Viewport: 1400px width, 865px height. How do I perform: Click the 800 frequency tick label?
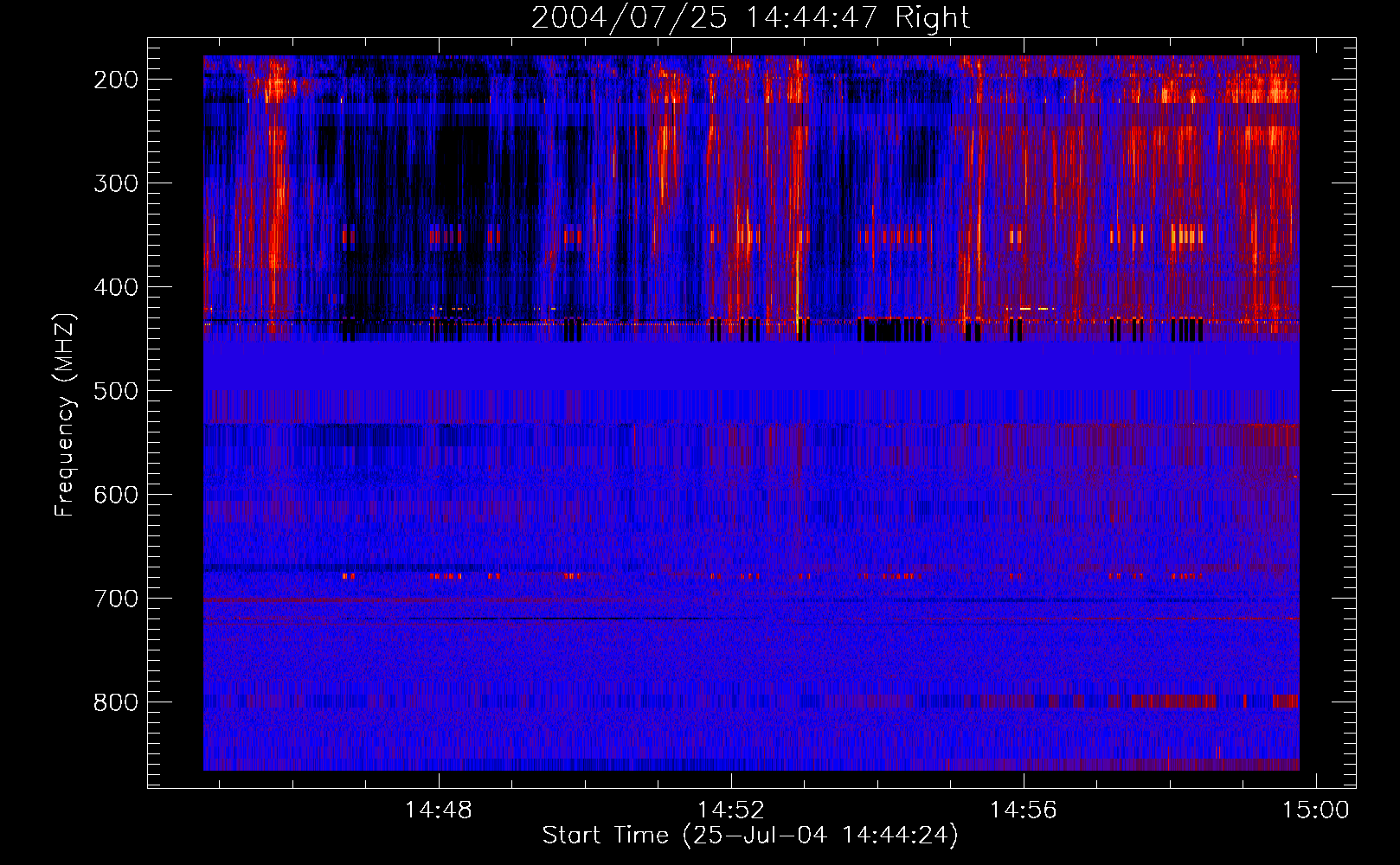point(116,702)
